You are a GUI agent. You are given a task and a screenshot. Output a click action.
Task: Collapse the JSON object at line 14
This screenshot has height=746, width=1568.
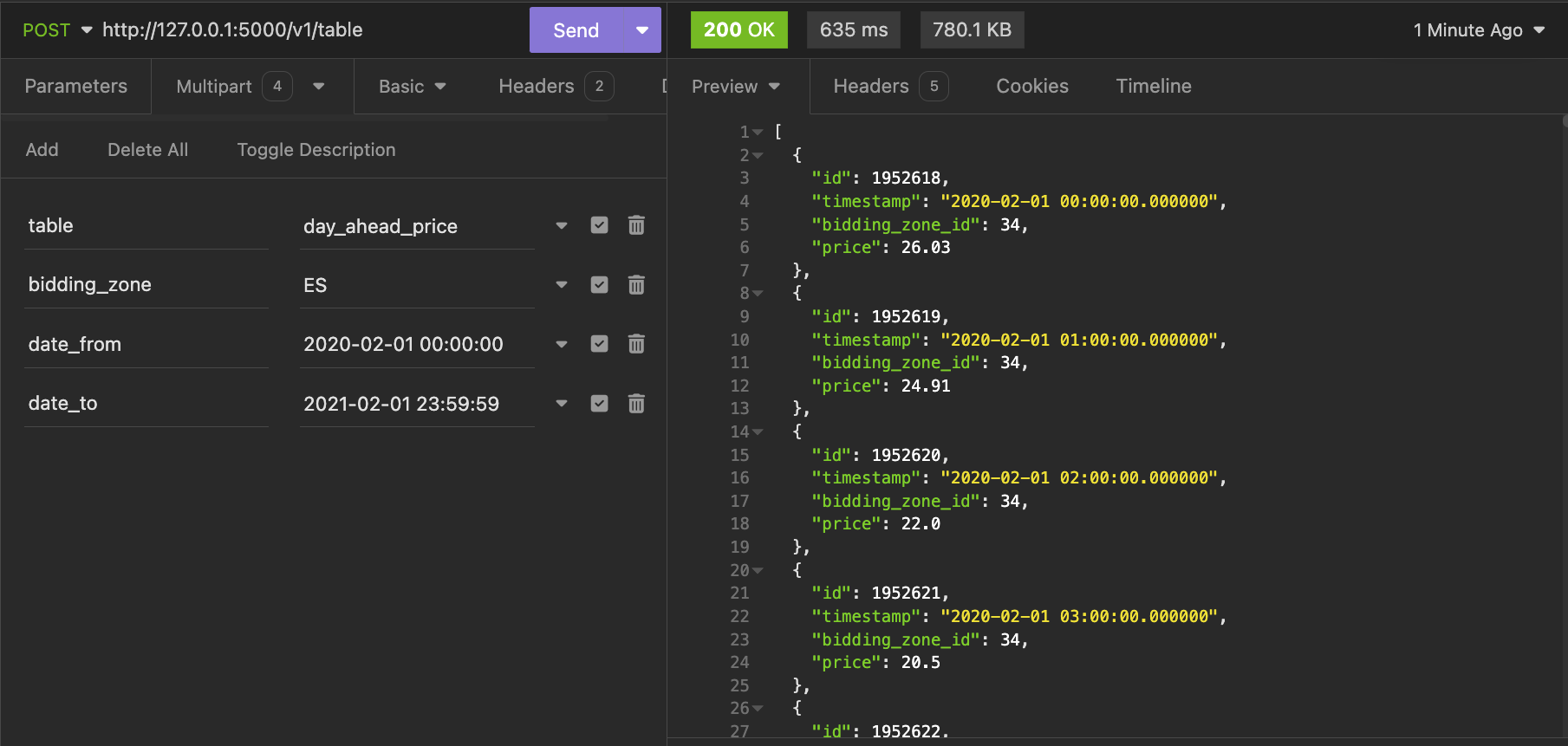click(758, 432)
